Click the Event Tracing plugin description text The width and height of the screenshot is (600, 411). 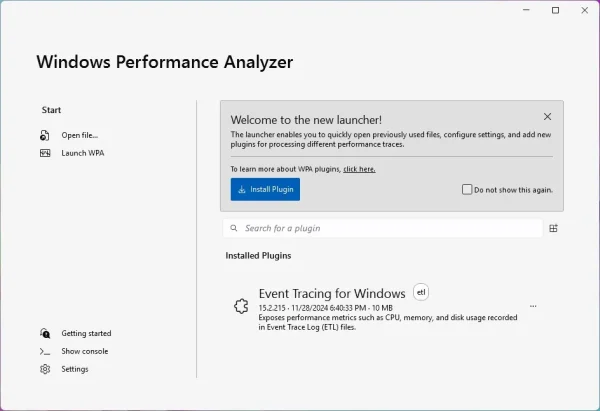click(x=388, y=322)
